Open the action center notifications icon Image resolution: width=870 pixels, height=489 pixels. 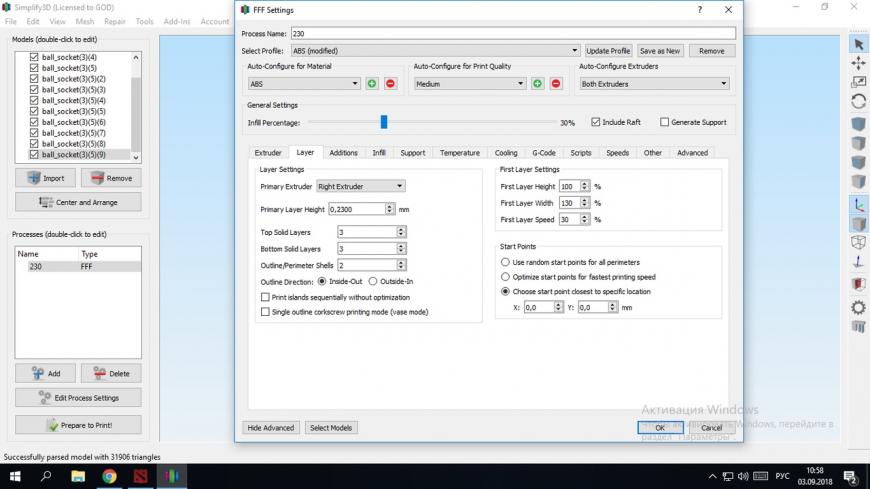(850, 476)
